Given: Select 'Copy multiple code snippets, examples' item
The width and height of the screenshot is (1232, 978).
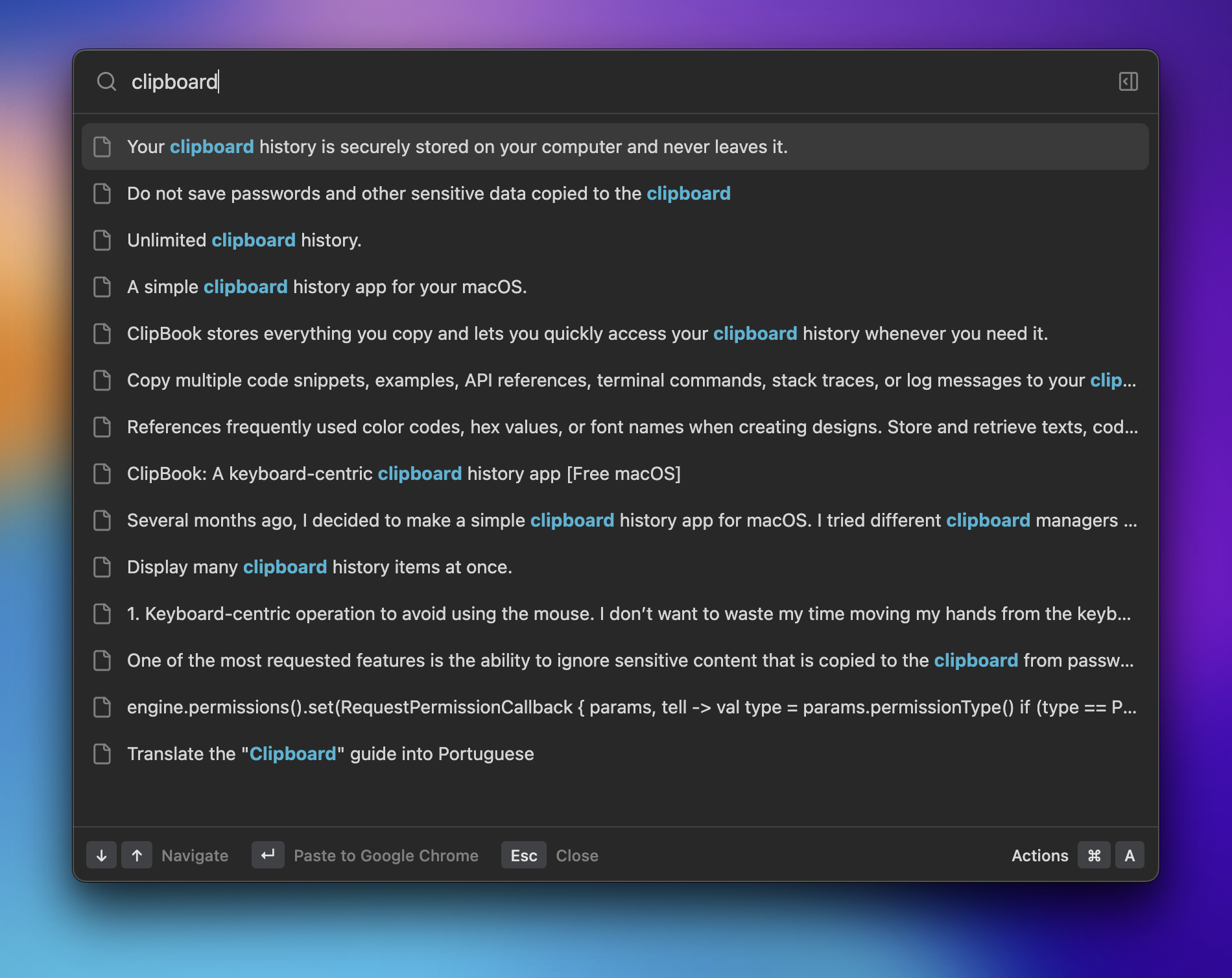Looking at the screenshot, I should coord(615,380).
